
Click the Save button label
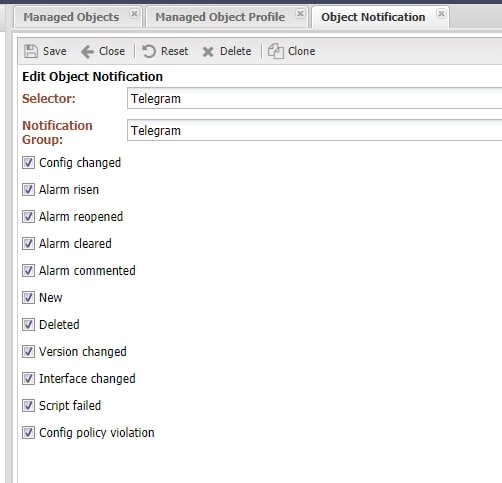(x=55, y=51)
